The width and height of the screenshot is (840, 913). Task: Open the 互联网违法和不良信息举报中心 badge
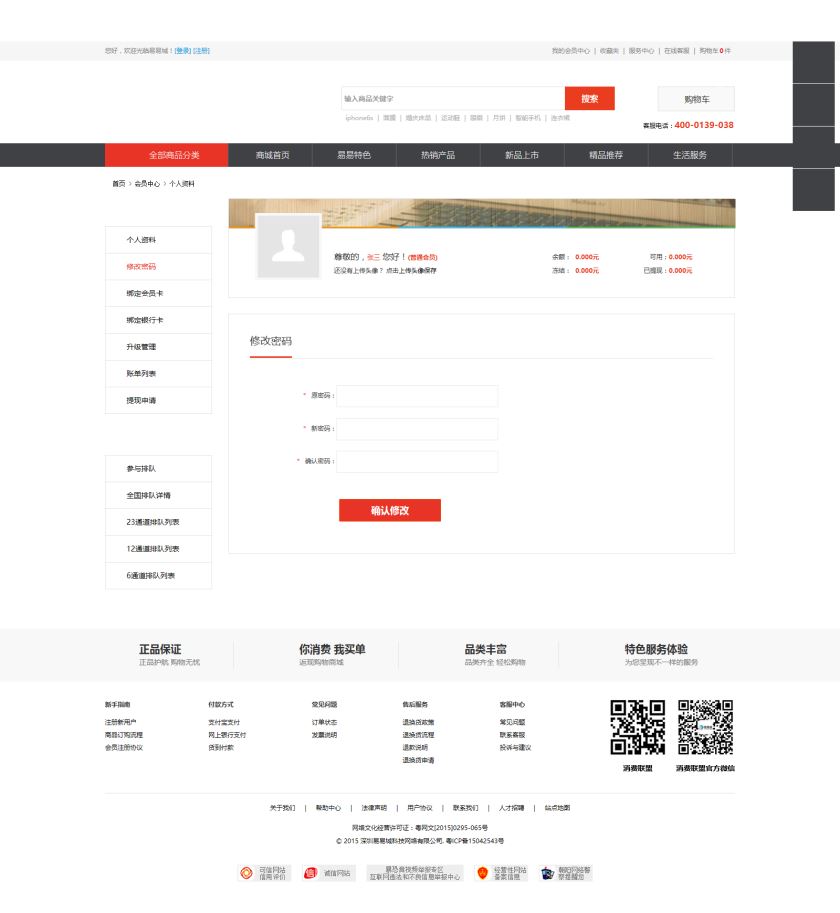click(414, 873)
